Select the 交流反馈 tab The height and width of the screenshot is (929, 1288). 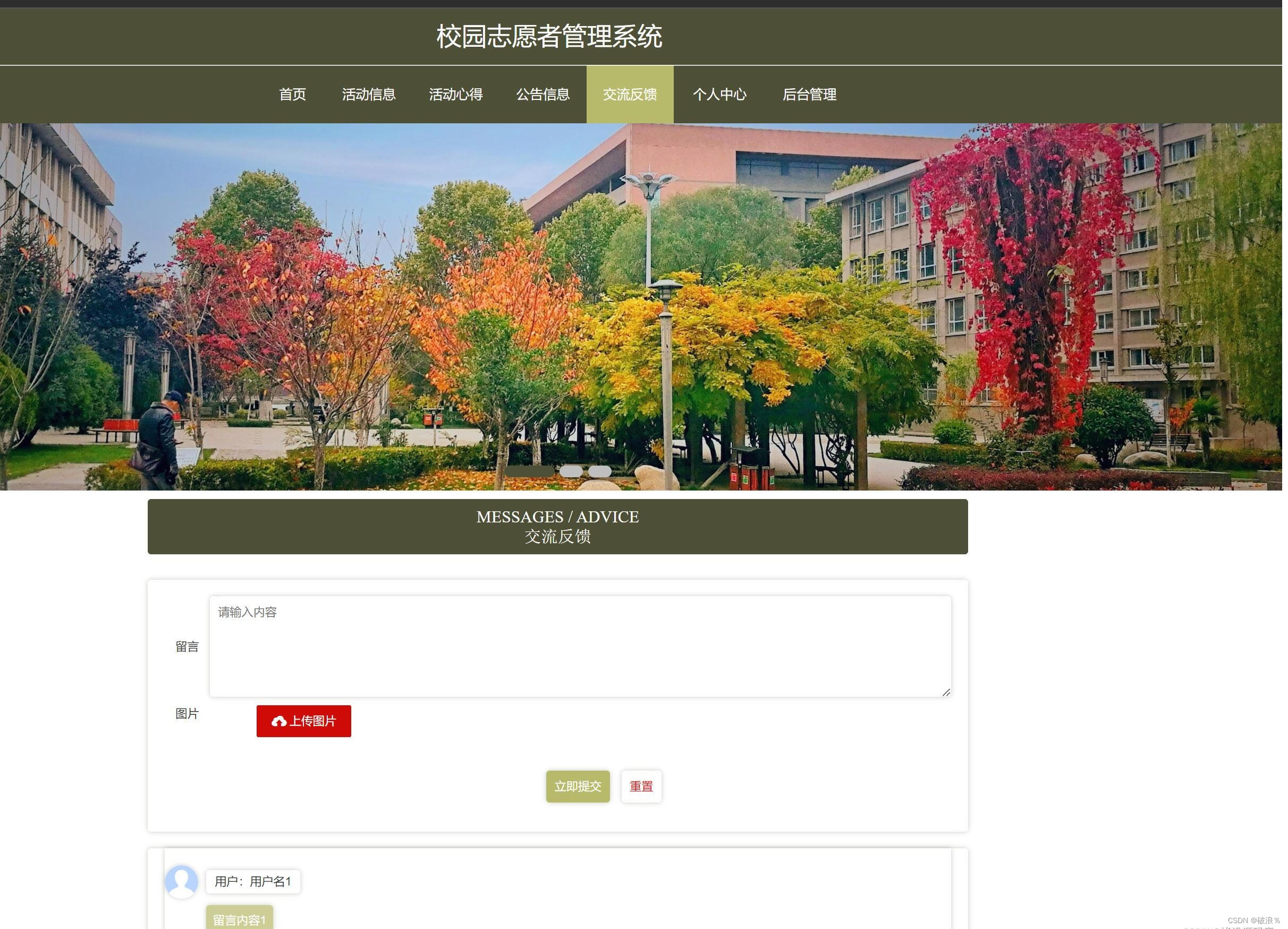coord(630,94)
